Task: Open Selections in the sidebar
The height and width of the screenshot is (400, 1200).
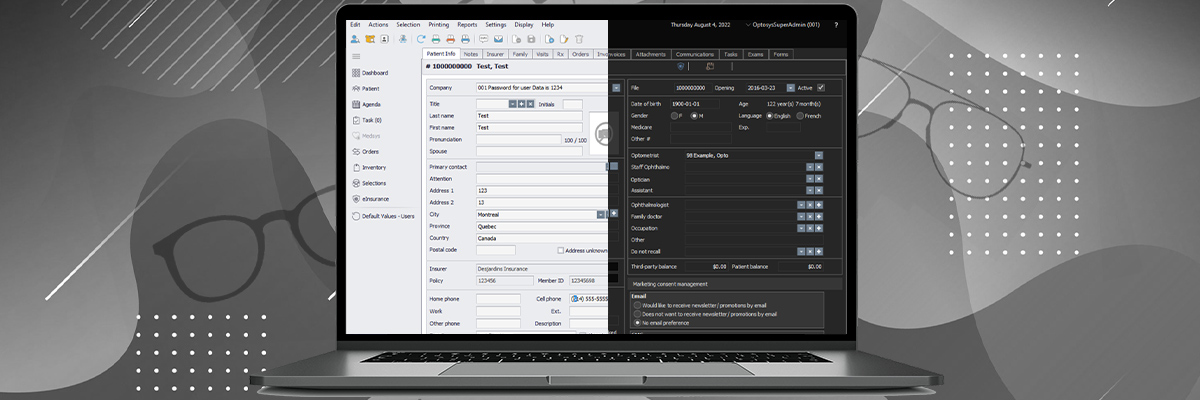Action: pyautogui.click(x=369, y=183)
